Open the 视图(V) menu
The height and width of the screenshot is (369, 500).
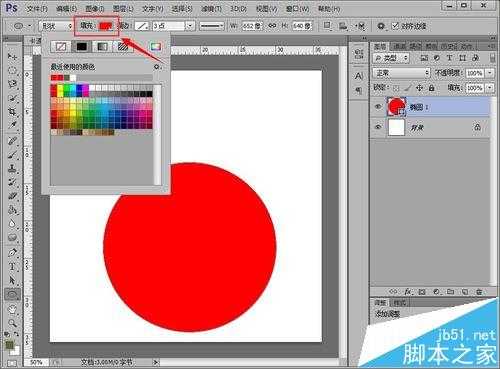266,8
